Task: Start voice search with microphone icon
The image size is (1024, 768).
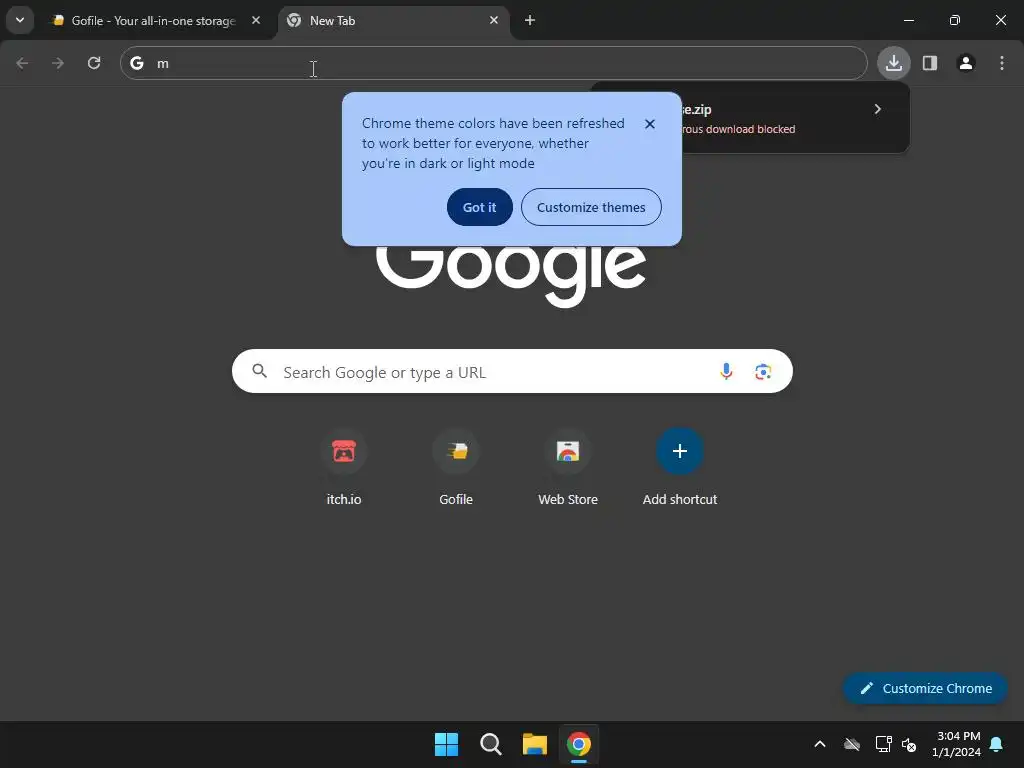Action: coord(726,372)
